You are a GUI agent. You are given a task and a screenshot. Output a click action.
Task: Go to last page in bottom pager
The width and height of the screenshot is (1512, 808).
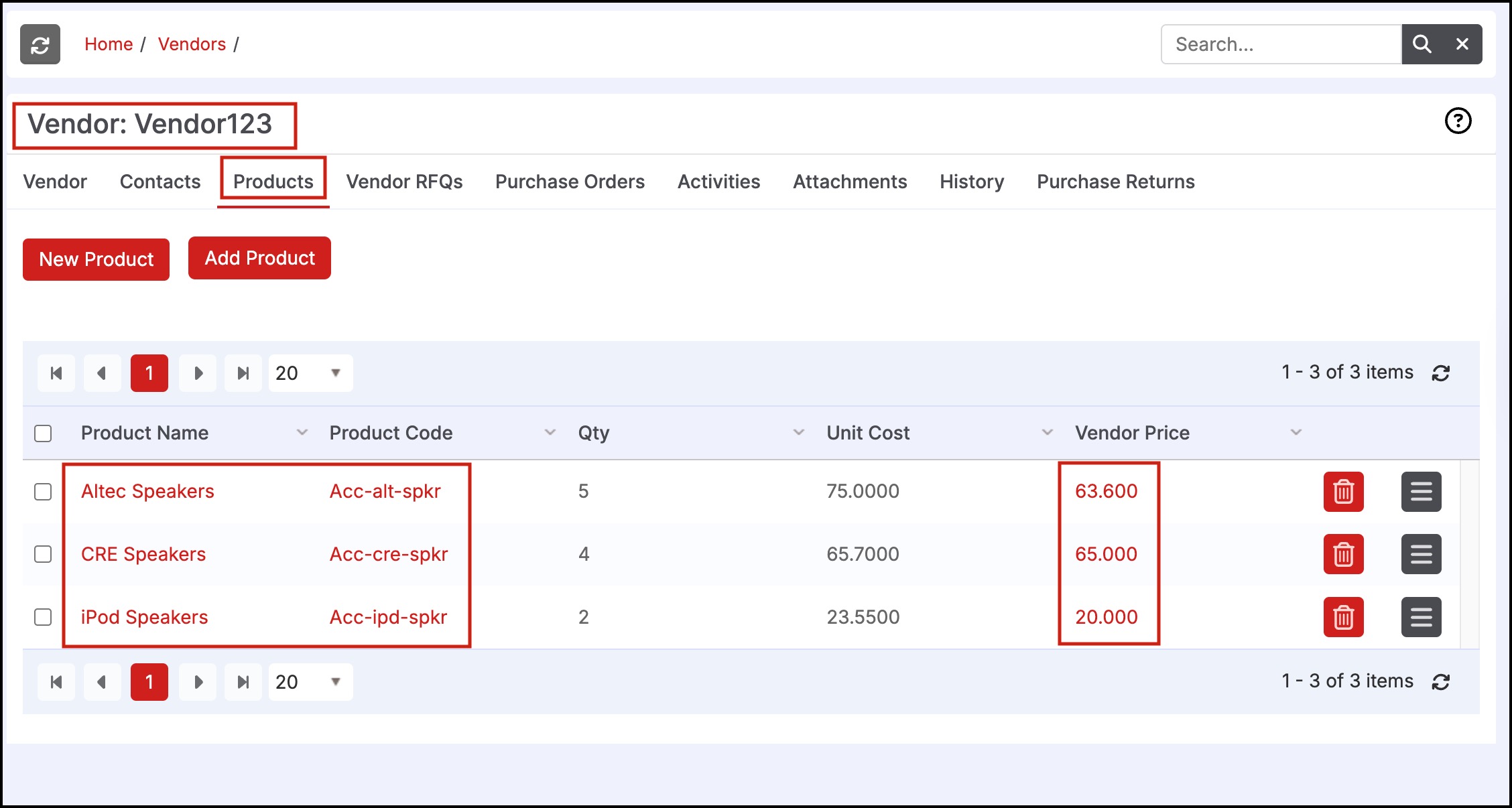coord(243,682)
